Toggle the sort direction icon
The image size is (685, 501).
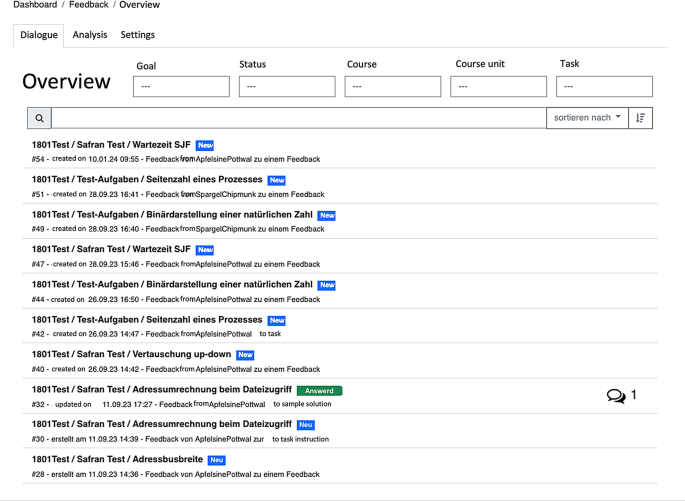pos(641,118)
